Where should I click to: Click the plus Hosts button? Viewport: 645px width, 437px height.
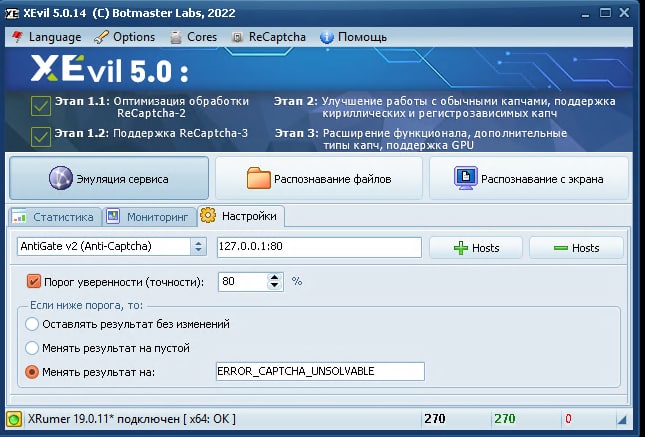click(x=476, y=248)
